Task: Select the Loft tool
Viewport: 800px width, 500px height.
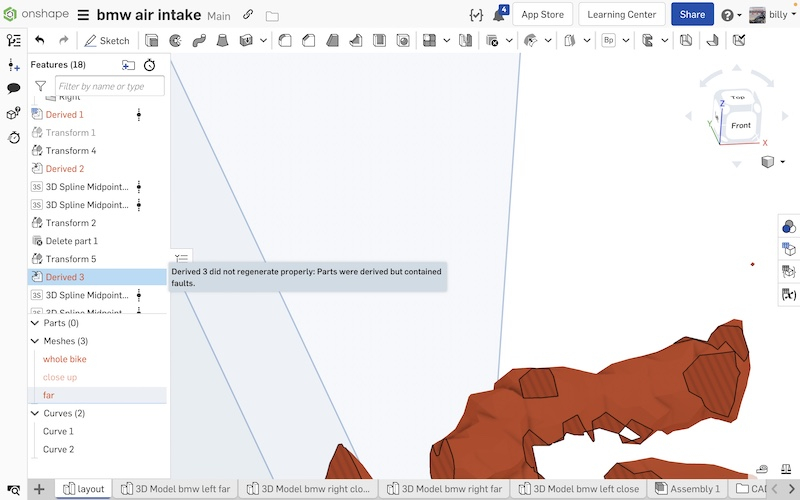Action: coord(222,40)
